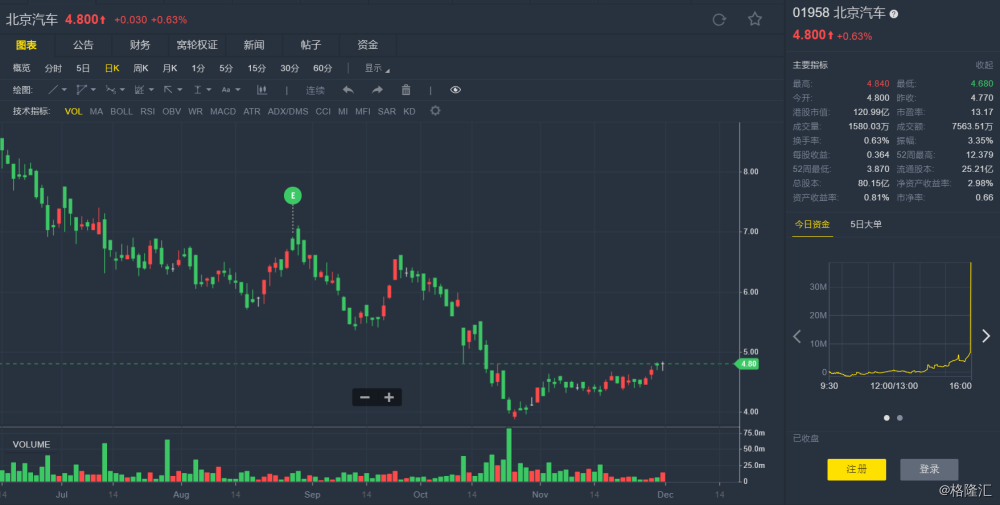Expand channel tool dropdown arrow
This screenshot has width=1000, height=505.
93,90
